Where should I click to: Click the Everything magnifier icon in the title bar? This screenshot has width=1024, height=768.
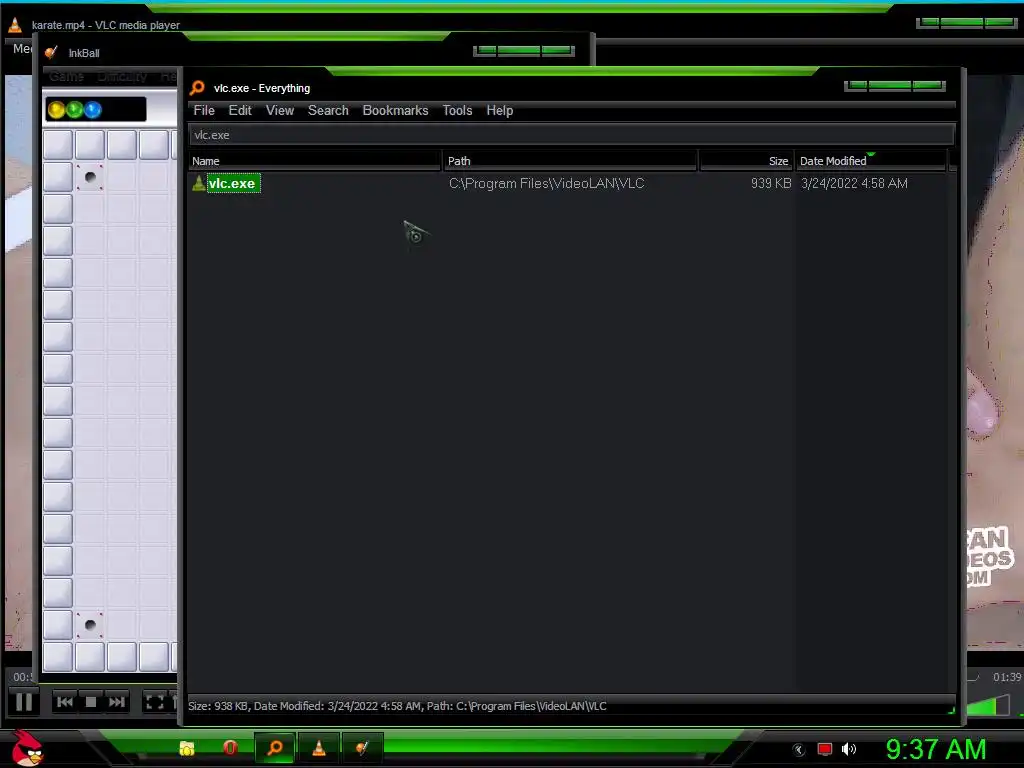(197, 88)
